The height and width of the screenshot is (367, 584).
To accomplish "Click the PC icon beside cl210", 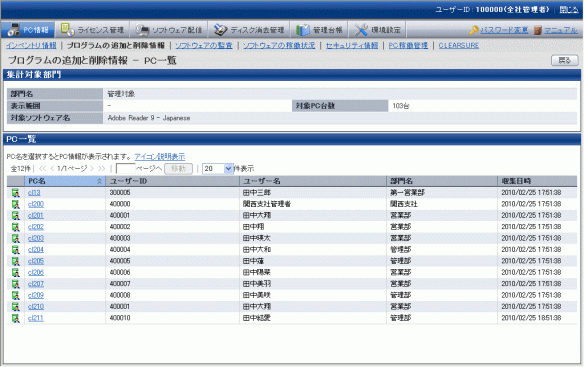I will pos(15,307).
